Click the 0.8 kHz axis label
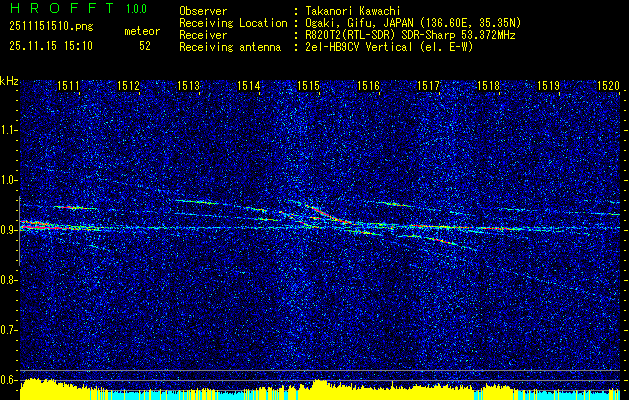Screen dimensions: 629x400 click(x=8, y=280)
